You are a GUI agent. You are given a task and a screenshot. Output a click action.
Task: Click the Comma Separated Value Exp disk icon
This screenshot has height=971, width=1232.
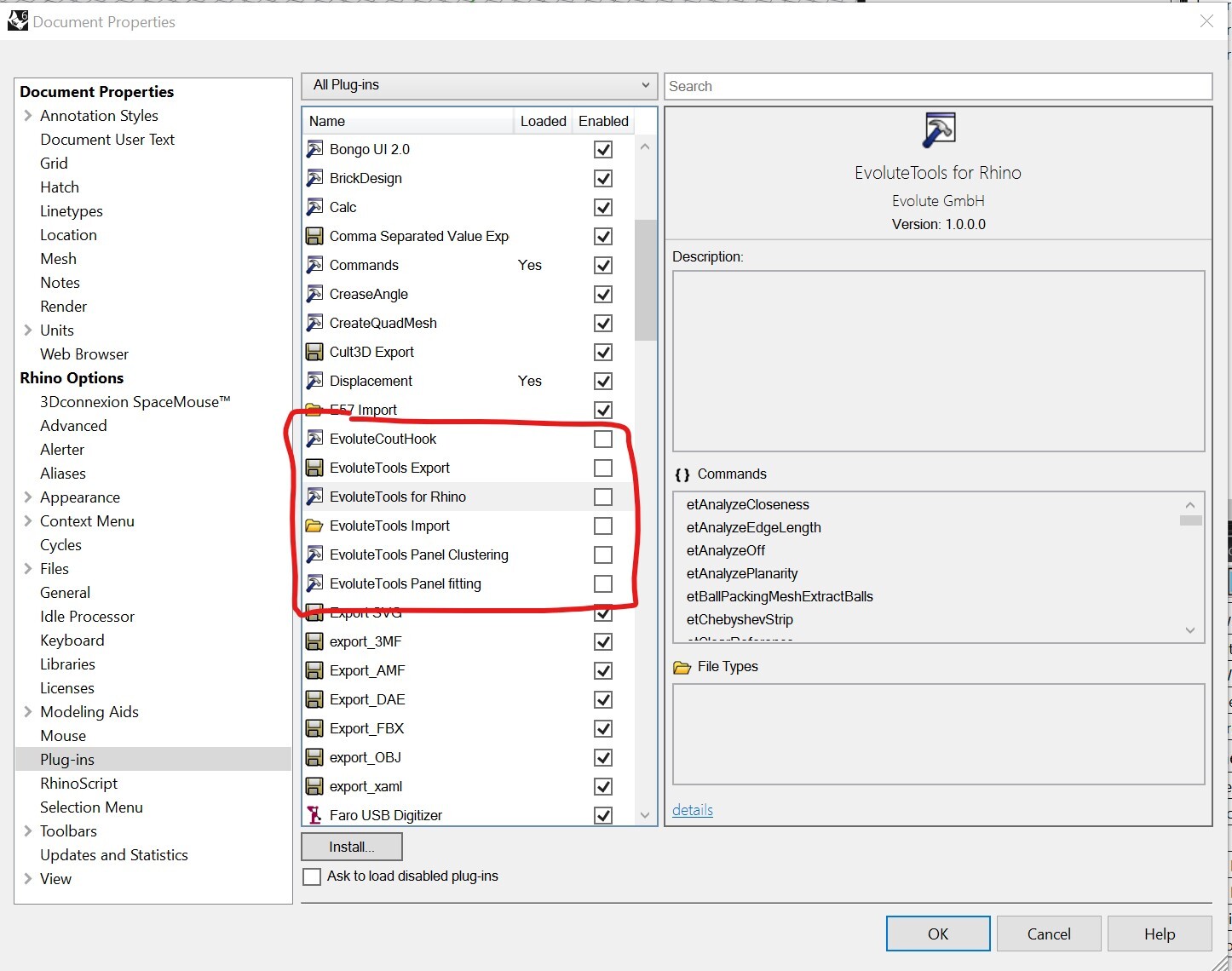coord(314,236)
